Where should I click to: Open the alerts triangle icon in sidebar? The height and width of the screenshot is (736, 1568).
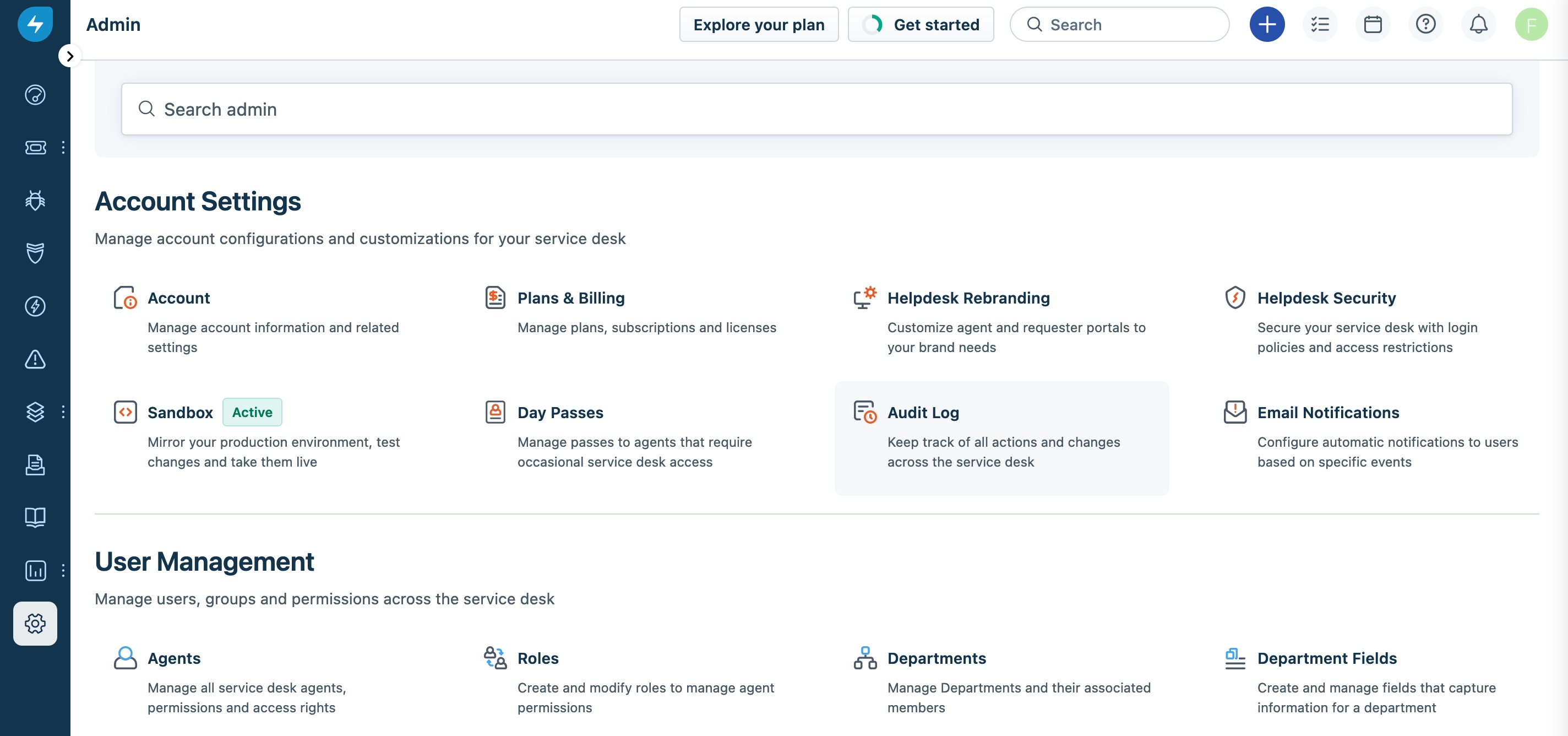click(35, 359)
